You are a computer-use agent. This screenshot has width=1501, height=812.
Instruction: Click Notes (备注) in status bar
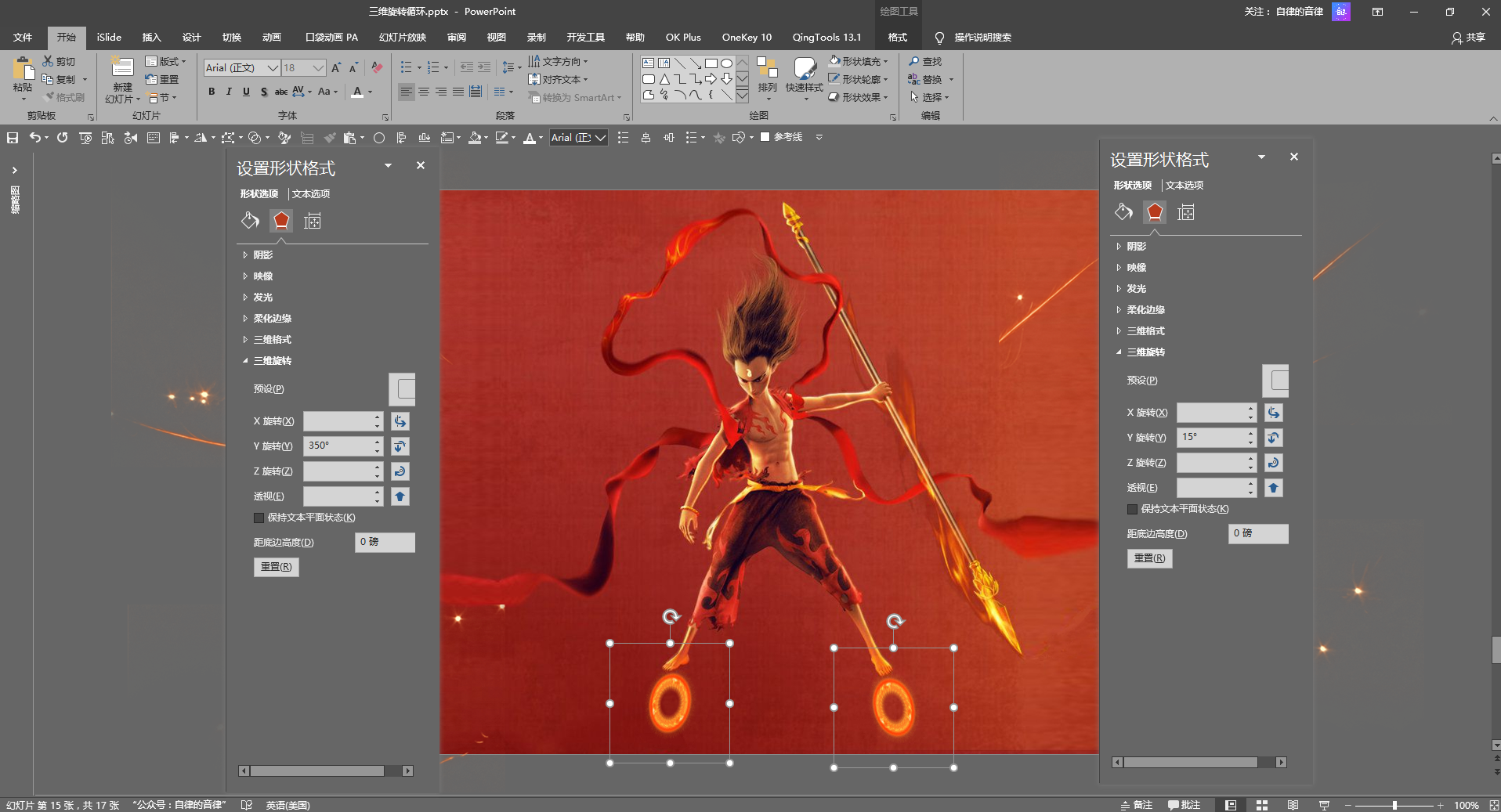coord(1136,805)
